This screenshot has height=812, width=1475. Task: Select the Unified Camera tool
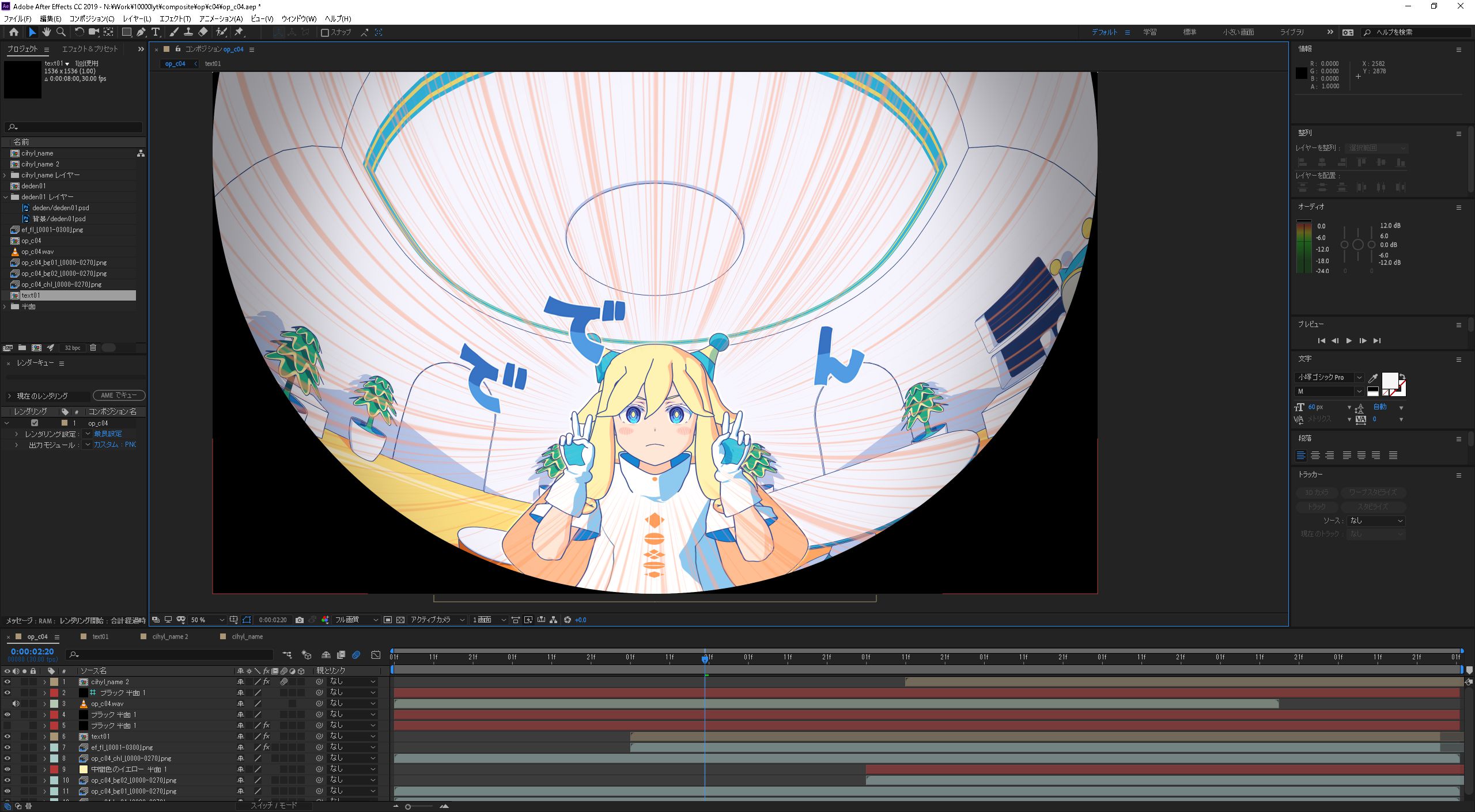[x=93, y=32]
